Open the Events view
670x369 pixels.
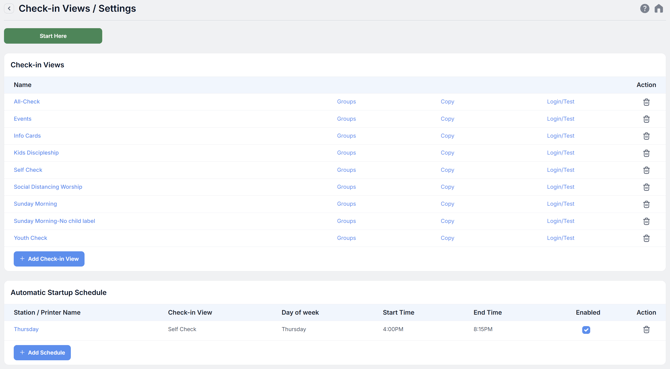22,119
